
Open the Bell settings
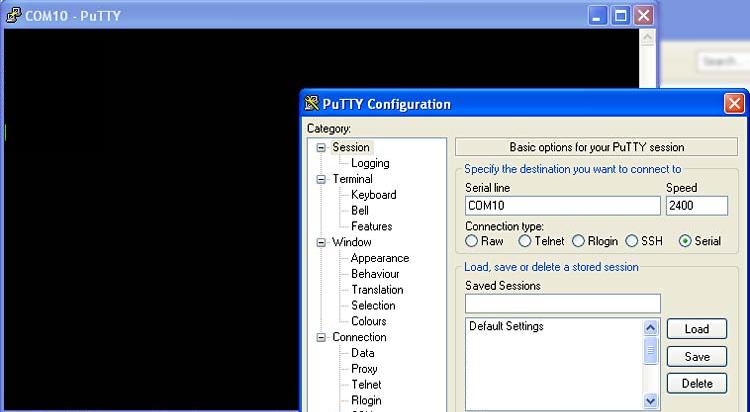pyautogui.click(x=360, y=210)
